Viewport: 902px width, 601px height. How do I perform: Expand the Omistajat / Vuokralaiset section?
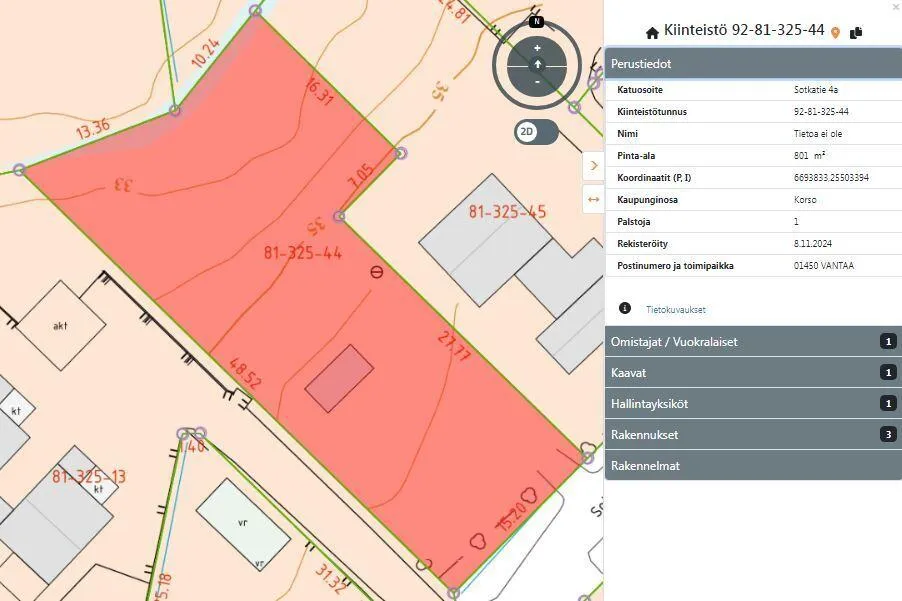pyautogui.click(x=753, y=342)
